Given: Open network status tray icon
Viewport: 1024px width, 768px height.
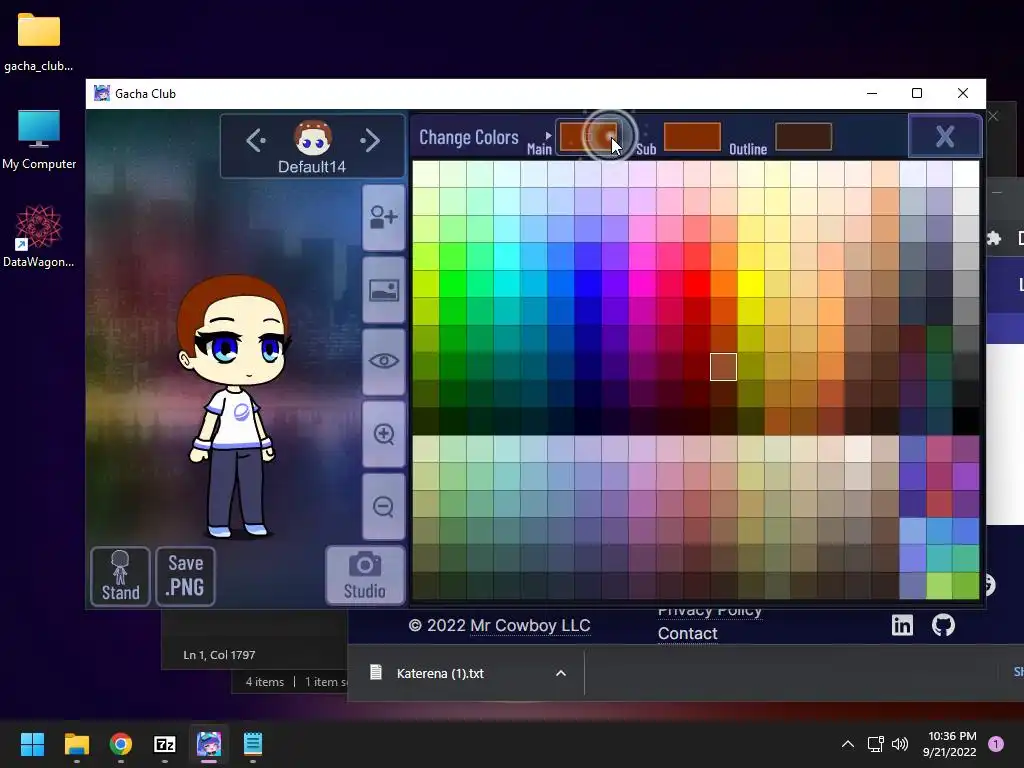Looking at the screenshot, I should (x=875, y=744).
